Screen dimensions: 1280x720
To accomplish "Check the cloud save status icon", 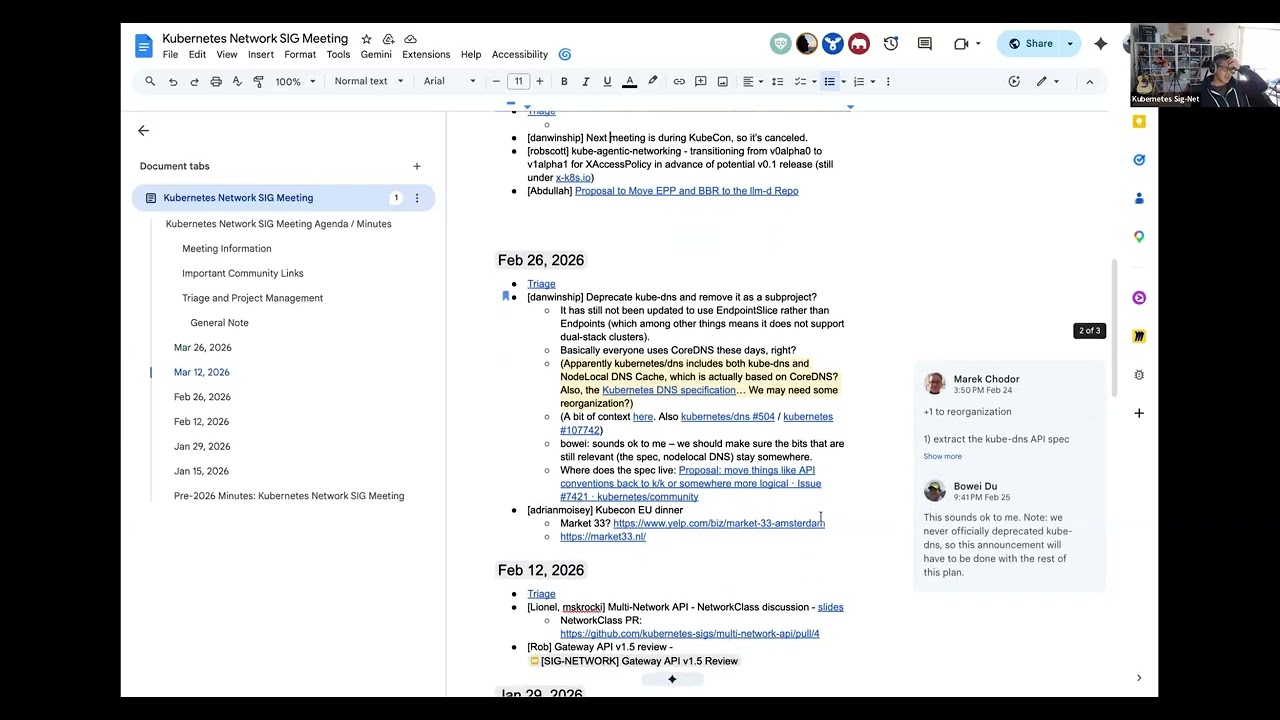I will point(410,39).
